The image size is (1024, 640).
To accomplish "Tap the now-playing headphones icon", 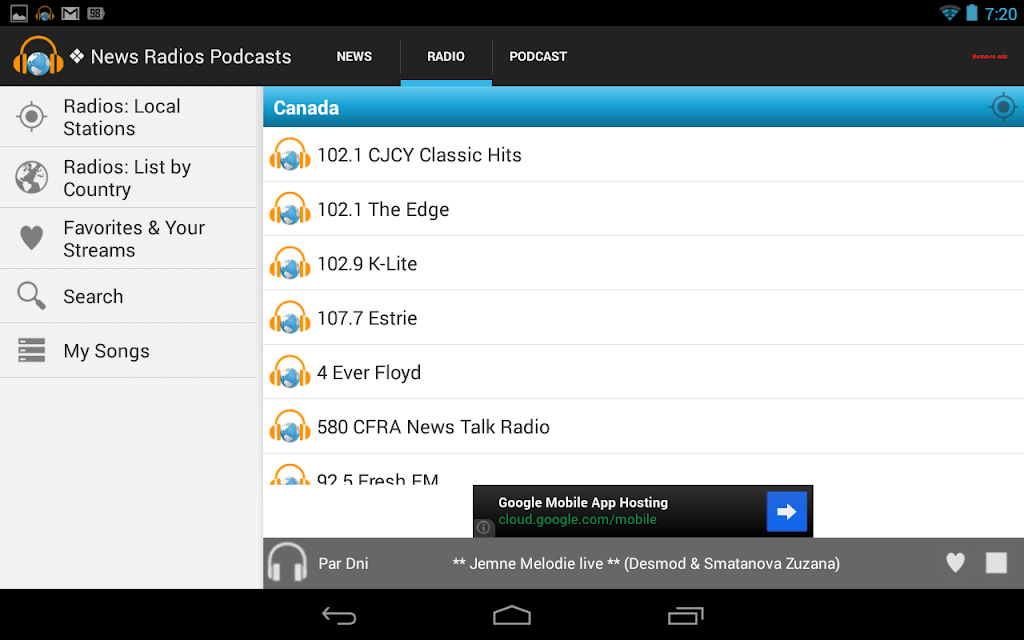I will tap(287, 563).
